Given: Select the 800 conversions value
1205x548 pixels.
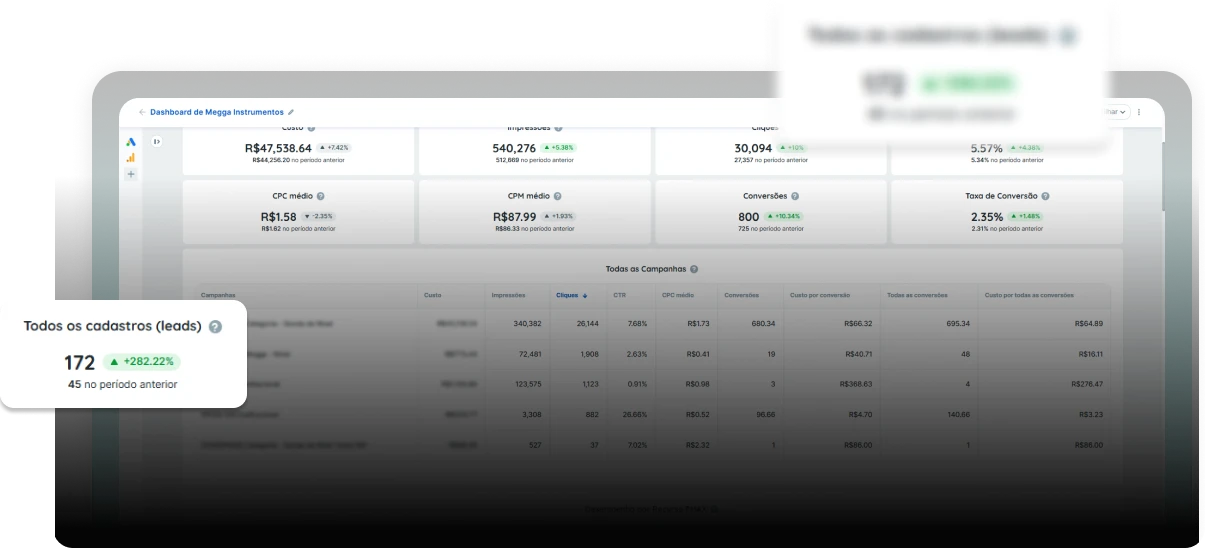Looking at the screenshot, I should [749, 217].
